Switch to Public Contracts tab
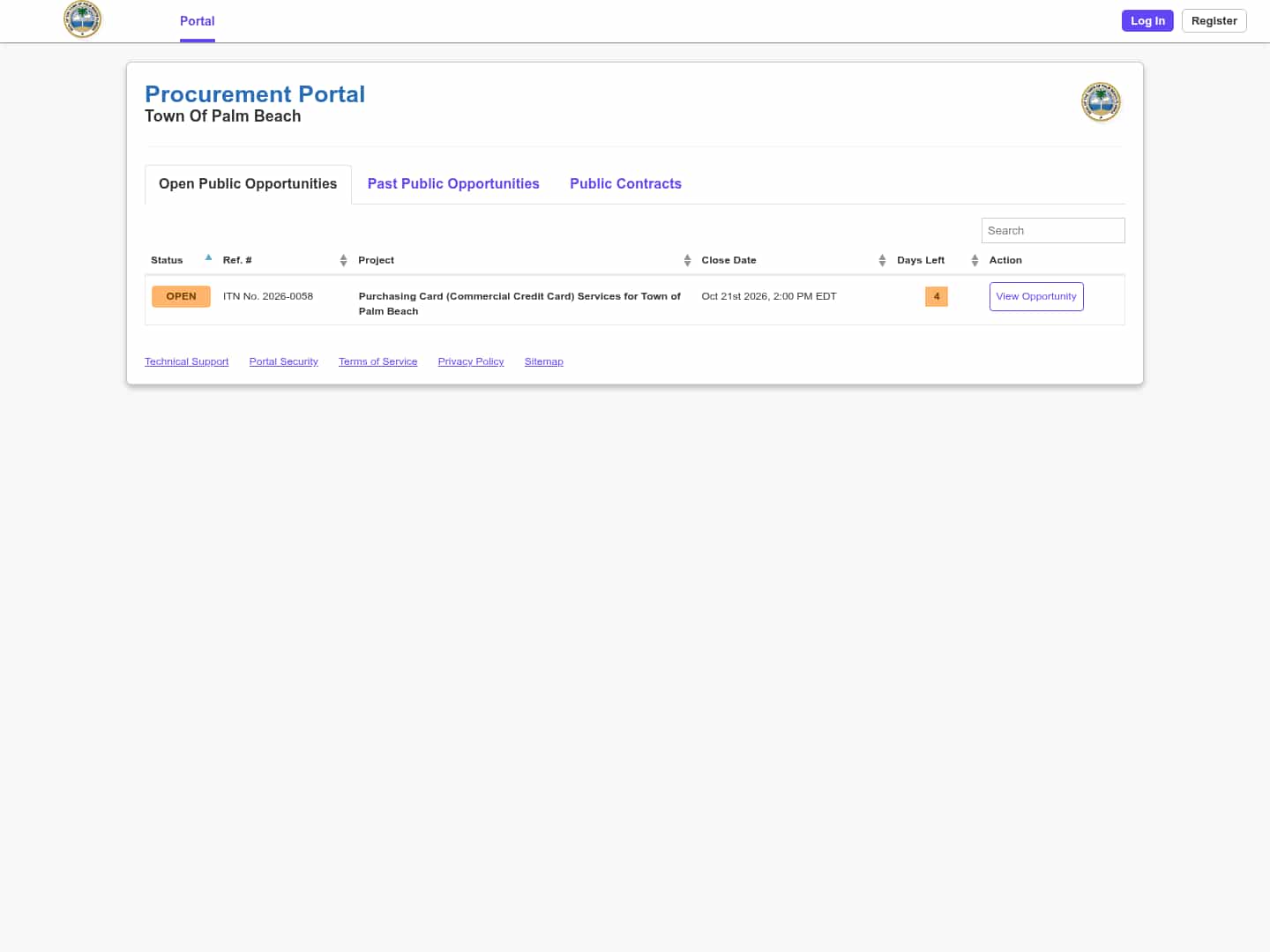Viewport: 1270px width, 952px height. [x=625, y=183]
